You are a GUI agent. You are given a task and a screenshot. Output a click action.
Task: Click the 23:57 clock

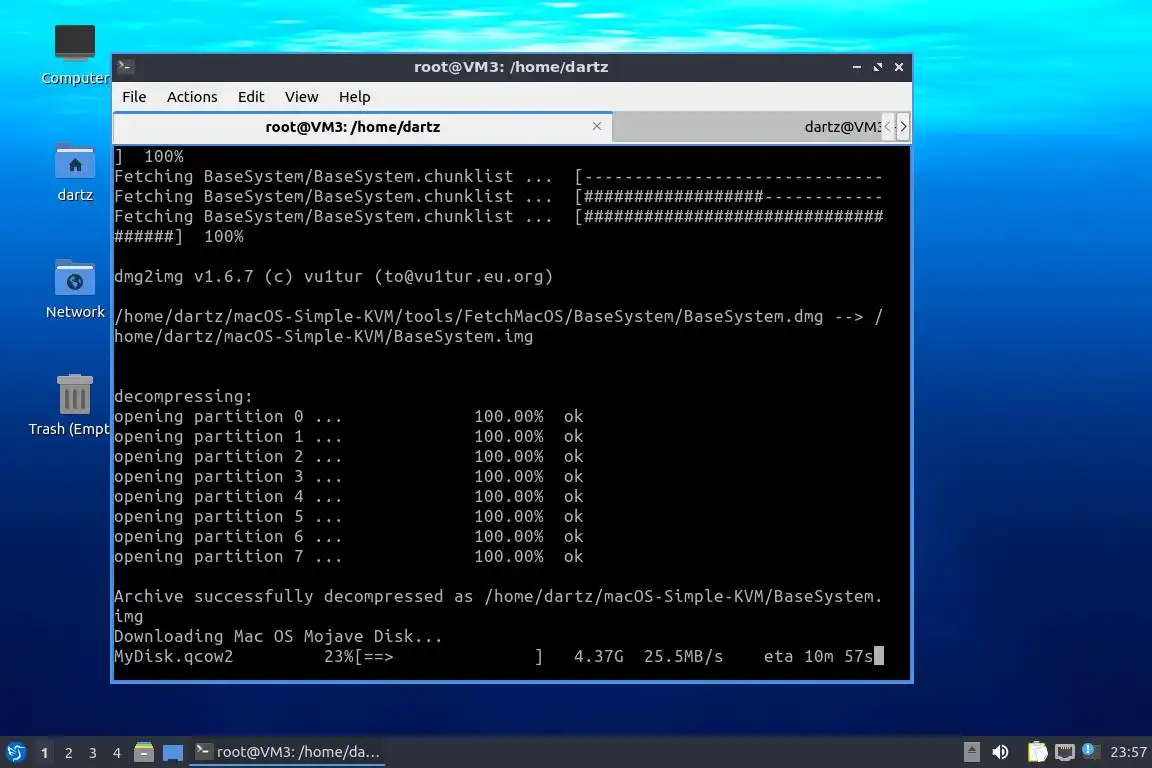point(1128,752)
